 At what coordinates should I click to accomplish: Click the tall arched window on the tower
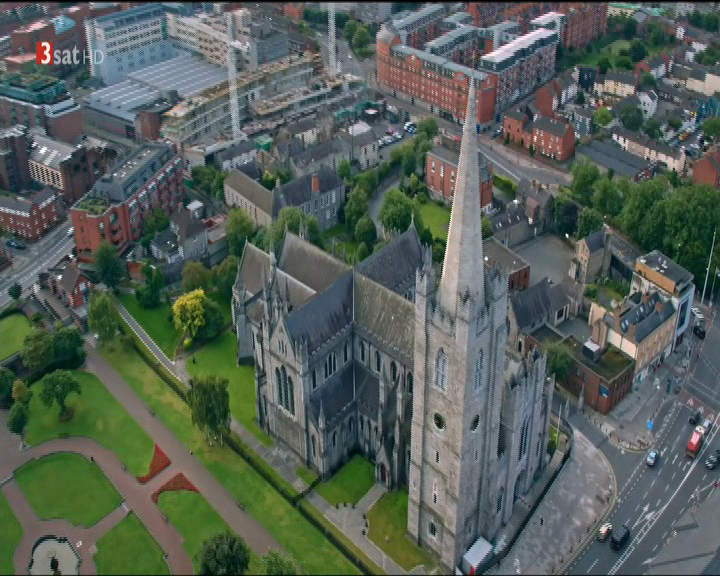pos(440,369)
